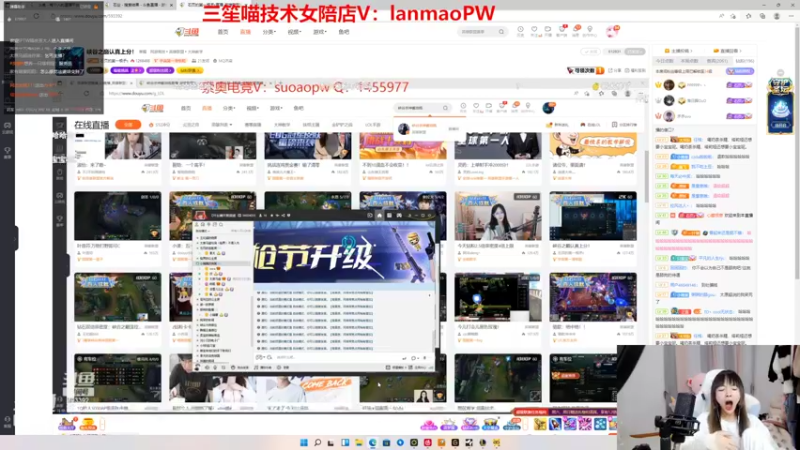
Task: Open the clock history icon in the inner header
Action: pyautogui.click(x=463, y=107)
